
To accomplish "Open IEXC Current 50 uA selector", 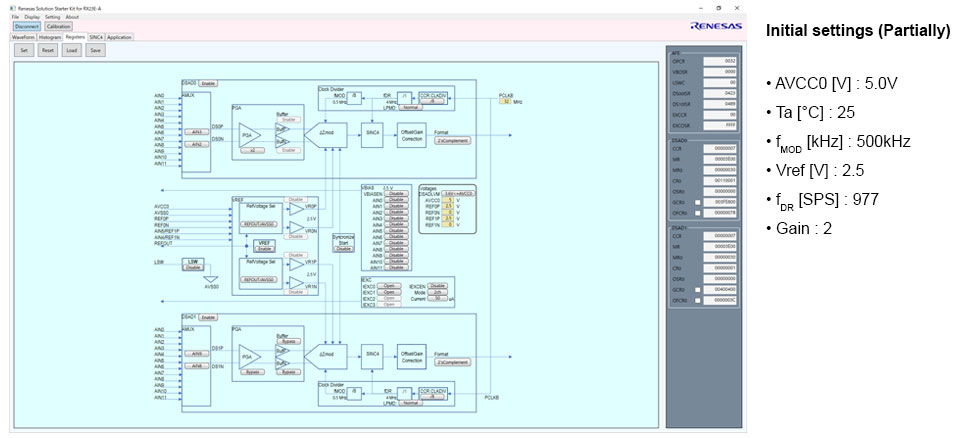I will click(x=437, y=298).
